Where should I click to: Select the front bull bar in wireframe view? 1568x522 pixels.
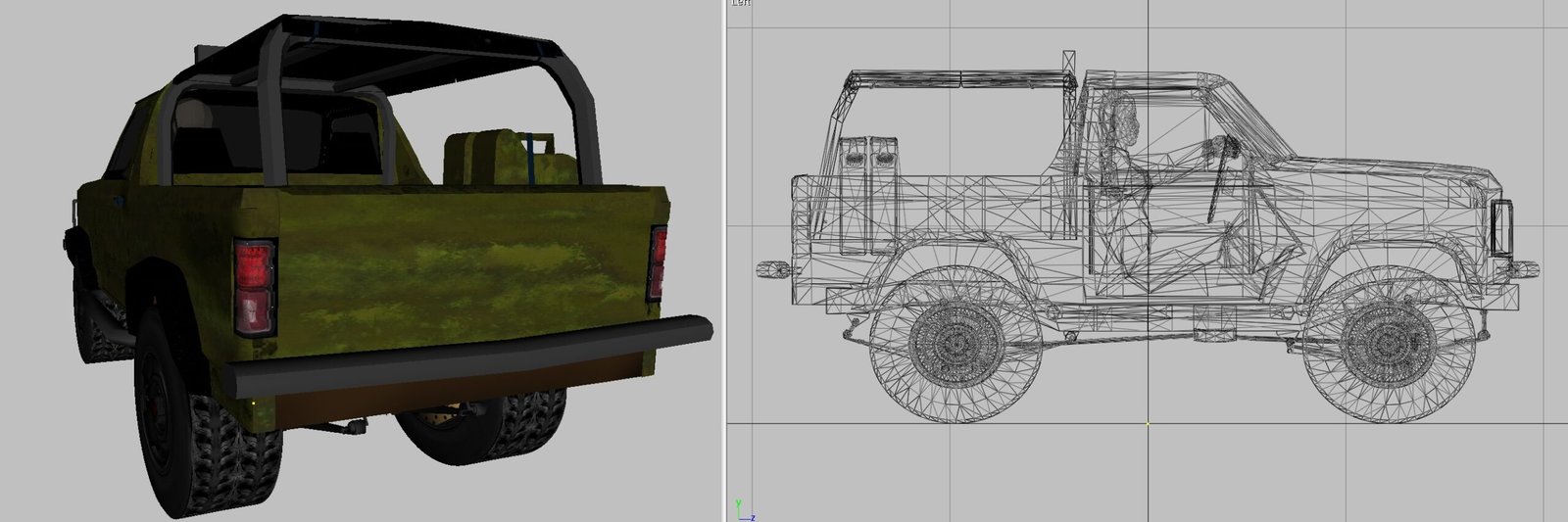(1502, 228)
